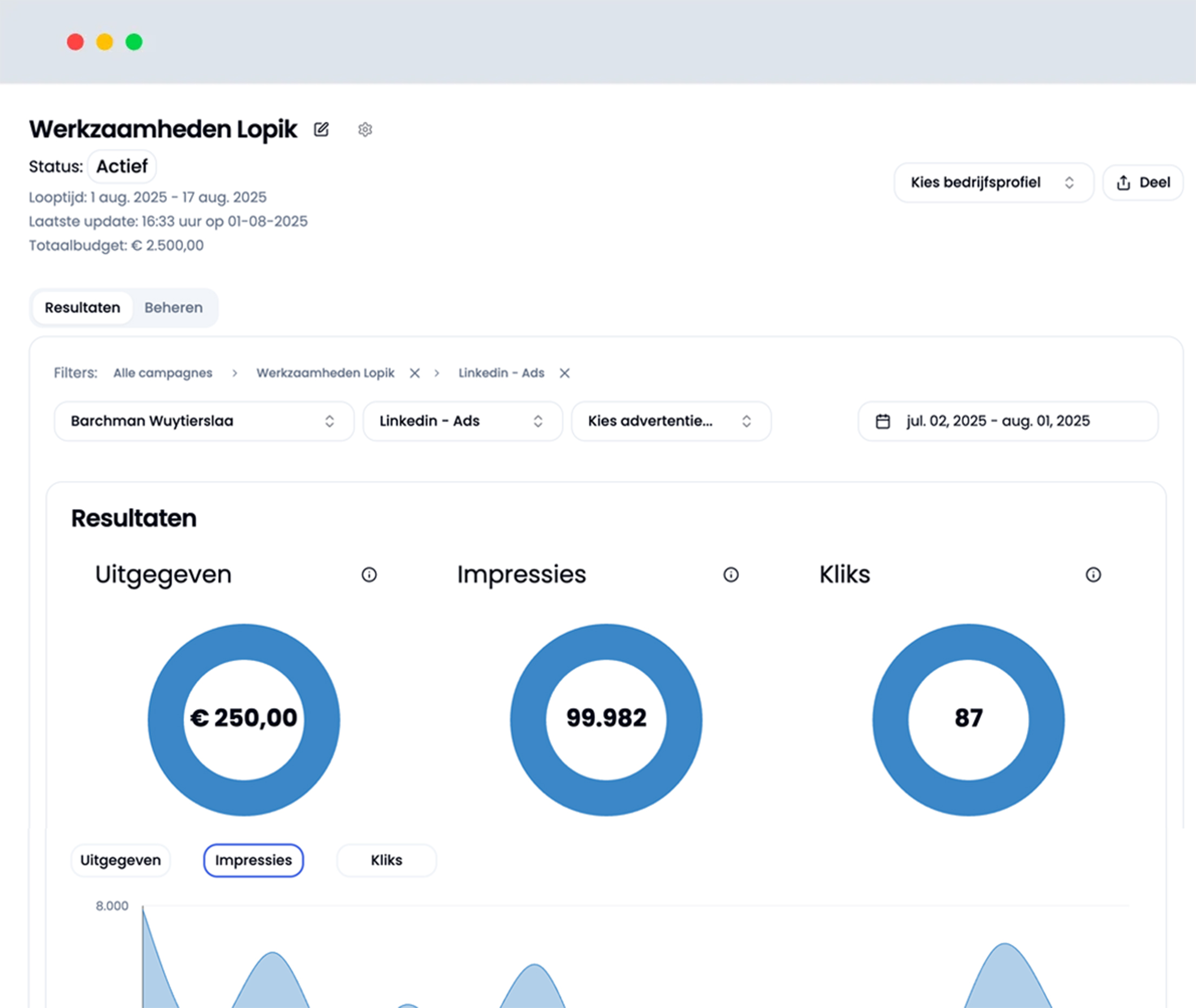
Task: Remove the Linkedin - Ads filter with X
Action: tap(564, 373)
